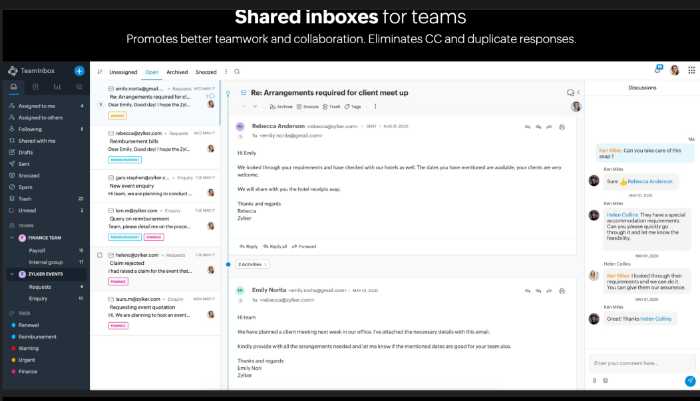Click Forward button below Rebecca's message

304,246
